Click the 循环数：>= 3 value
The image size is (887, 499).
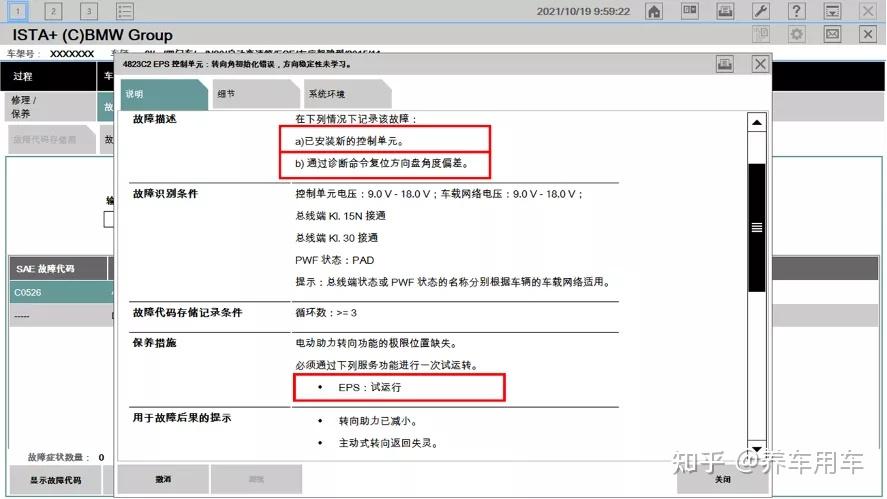coord(326,312)
